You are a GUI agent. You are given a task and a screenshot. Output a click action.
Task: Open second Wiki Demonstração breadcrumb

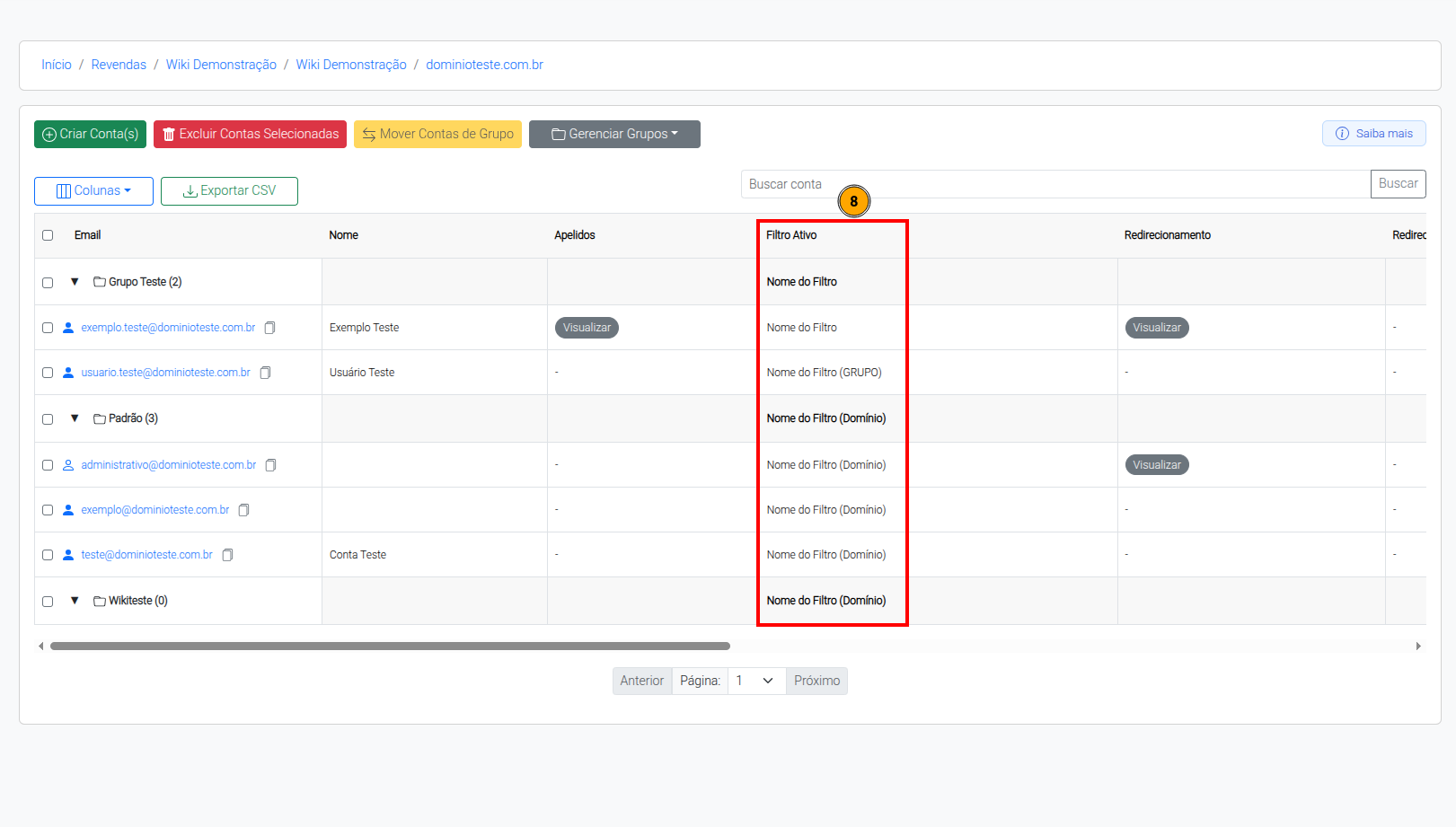click(351, 65)
